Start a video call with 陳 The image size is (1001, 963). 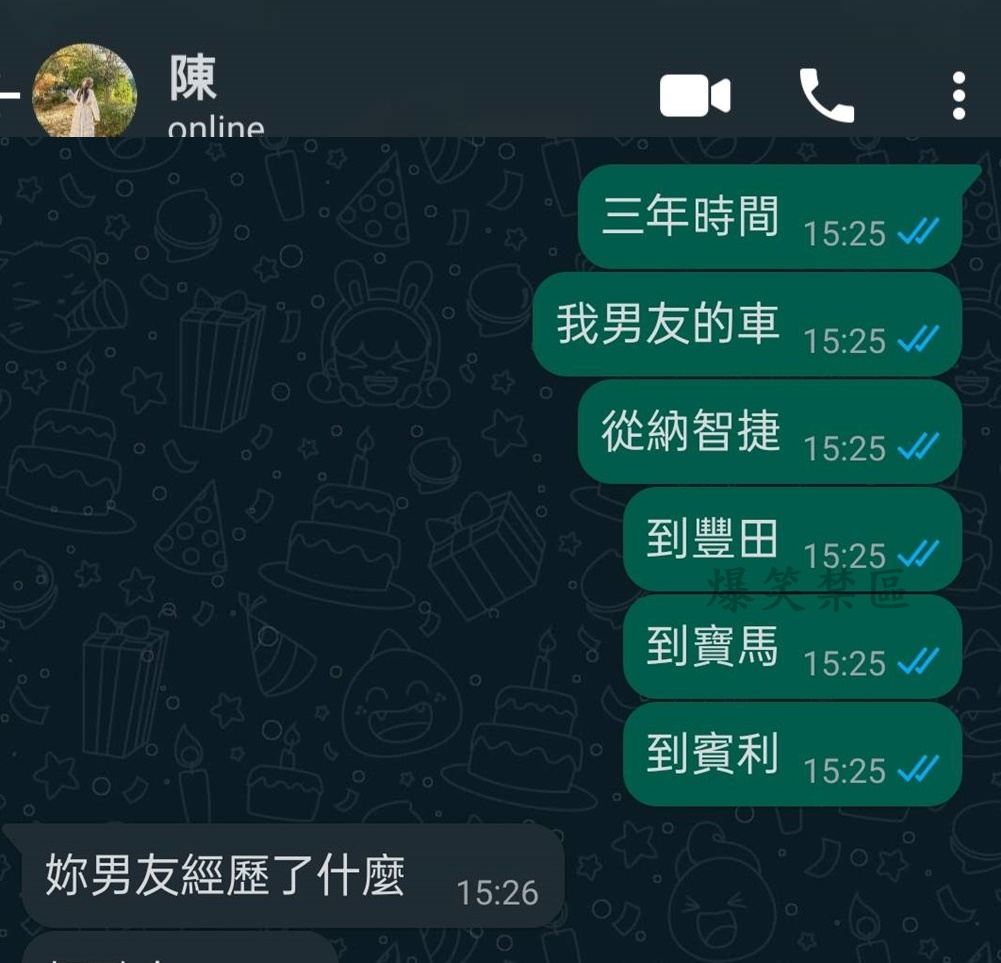[695, 95]
